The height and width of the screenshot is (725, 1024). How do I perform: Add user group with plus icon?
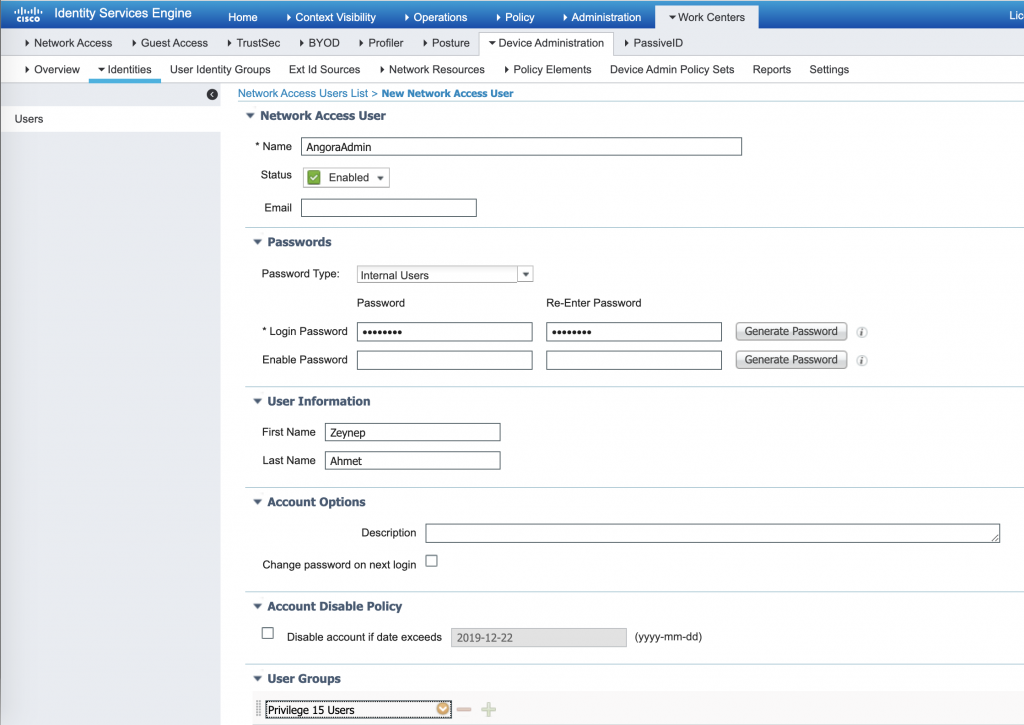pos(488,709)
